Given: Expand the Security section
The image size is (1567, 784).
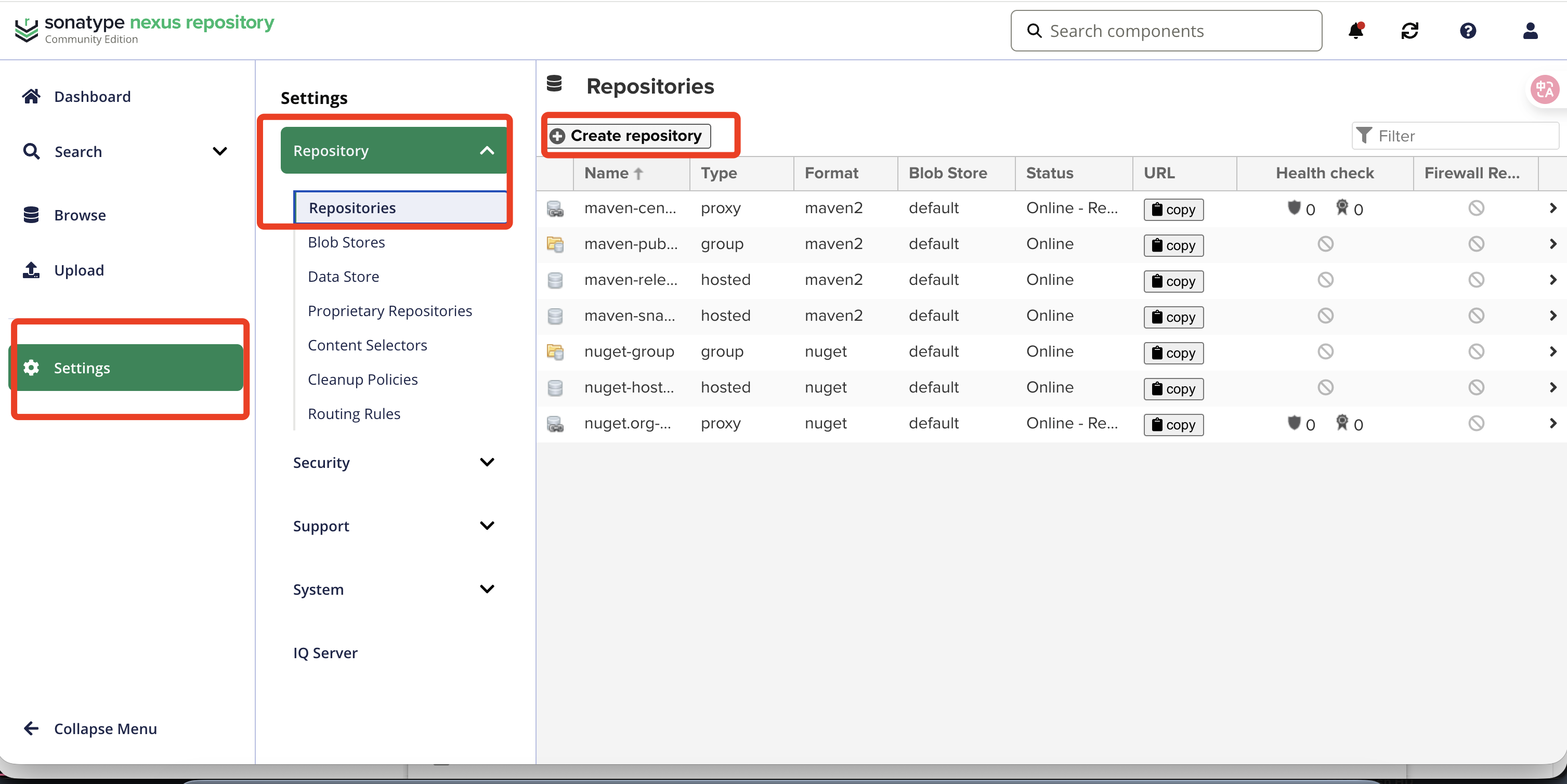Looking at the screenshot, I should (487, 462).
